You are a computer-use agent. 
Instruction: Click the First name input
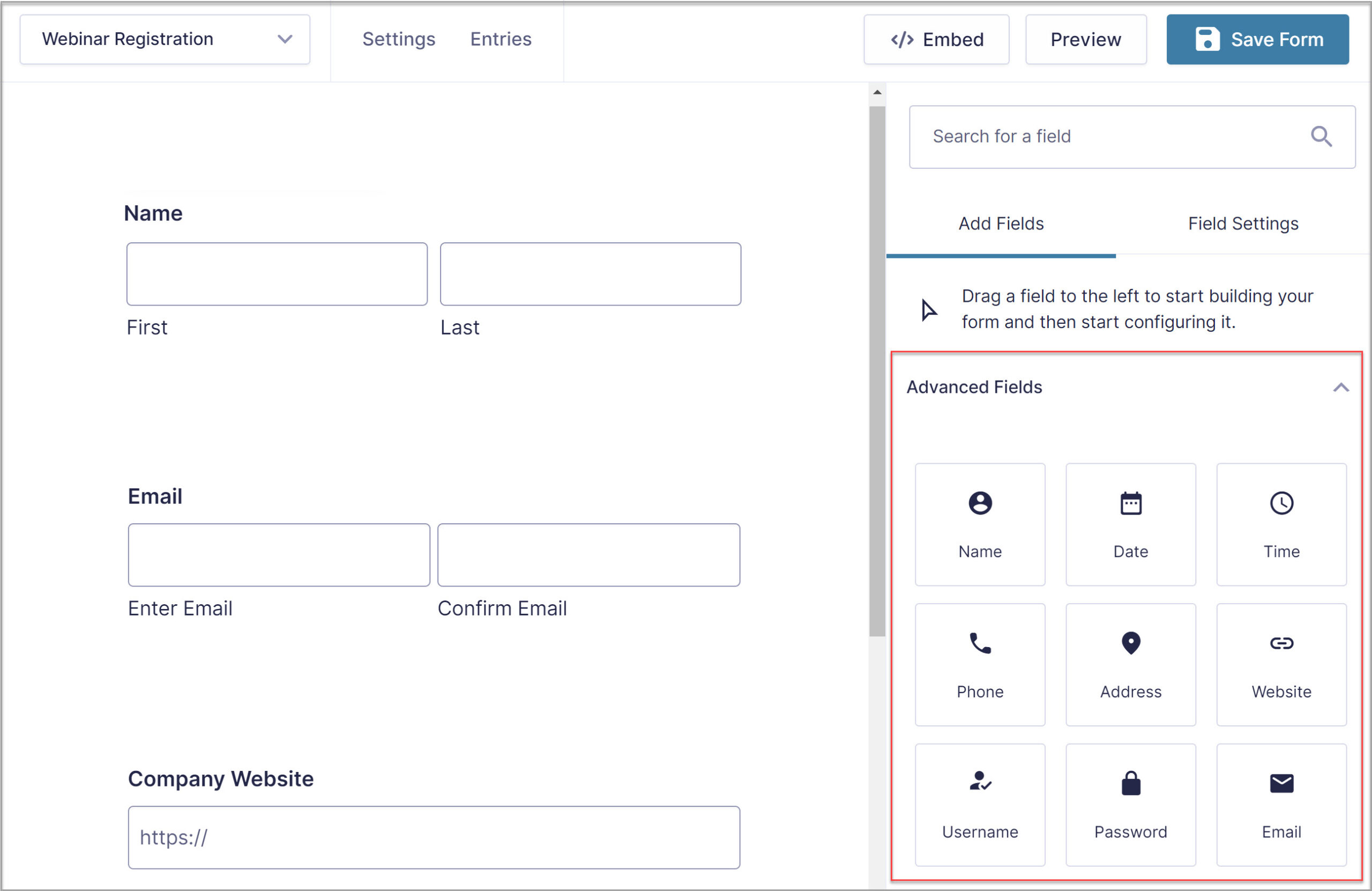(277, 274)
